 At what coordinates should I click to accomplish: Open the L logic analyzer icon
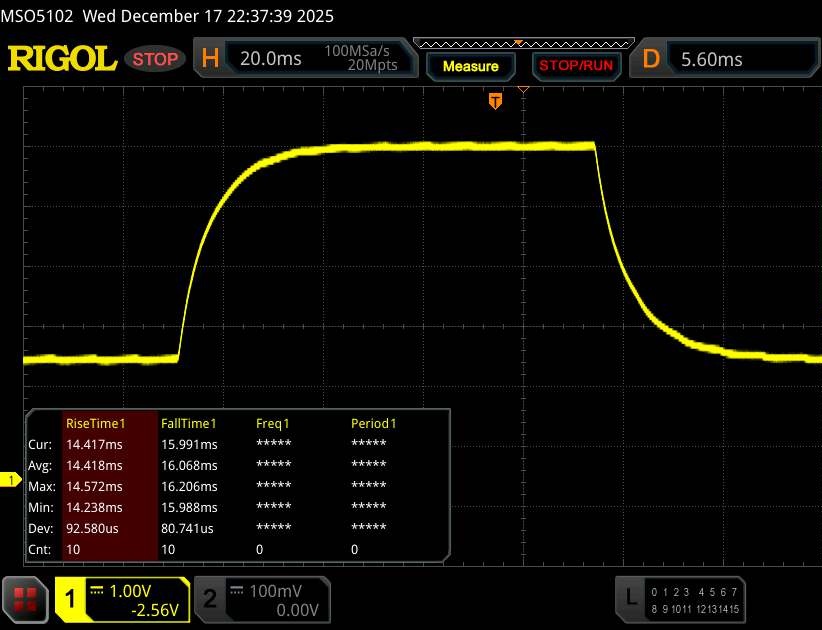[630, 598]
